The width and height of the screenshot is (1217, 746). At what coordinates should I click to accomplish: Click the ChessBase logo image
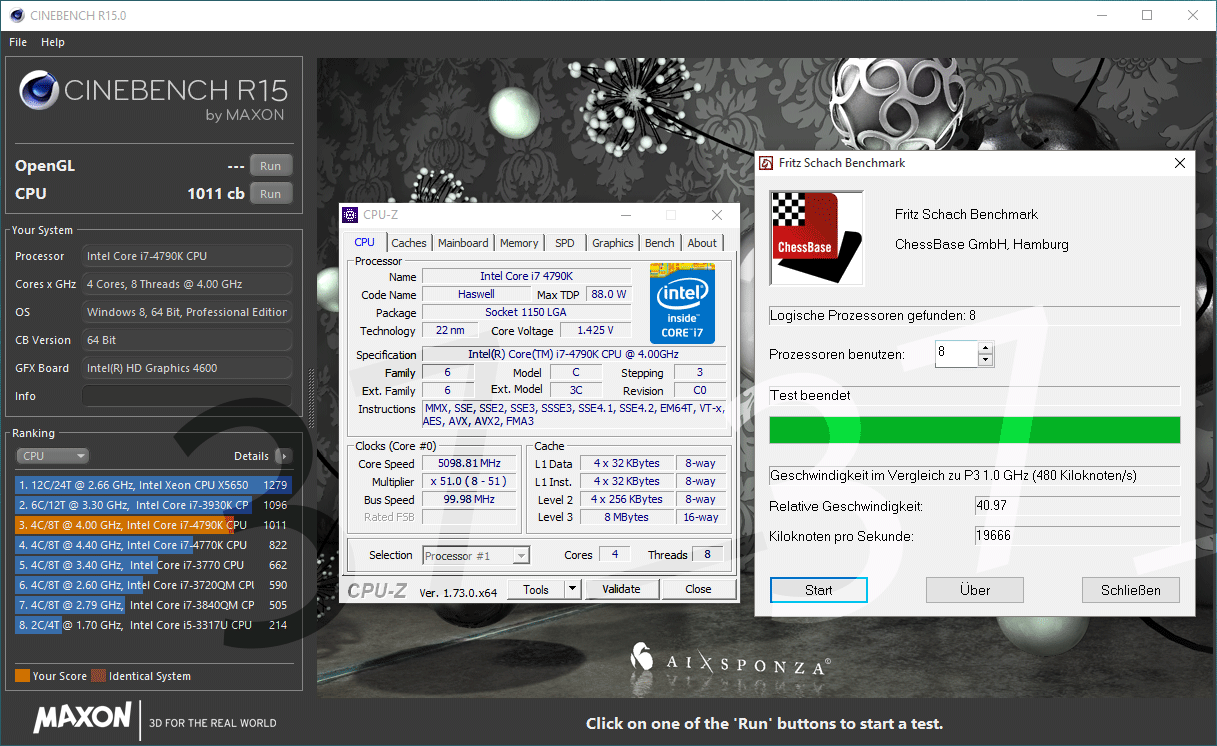817,239
